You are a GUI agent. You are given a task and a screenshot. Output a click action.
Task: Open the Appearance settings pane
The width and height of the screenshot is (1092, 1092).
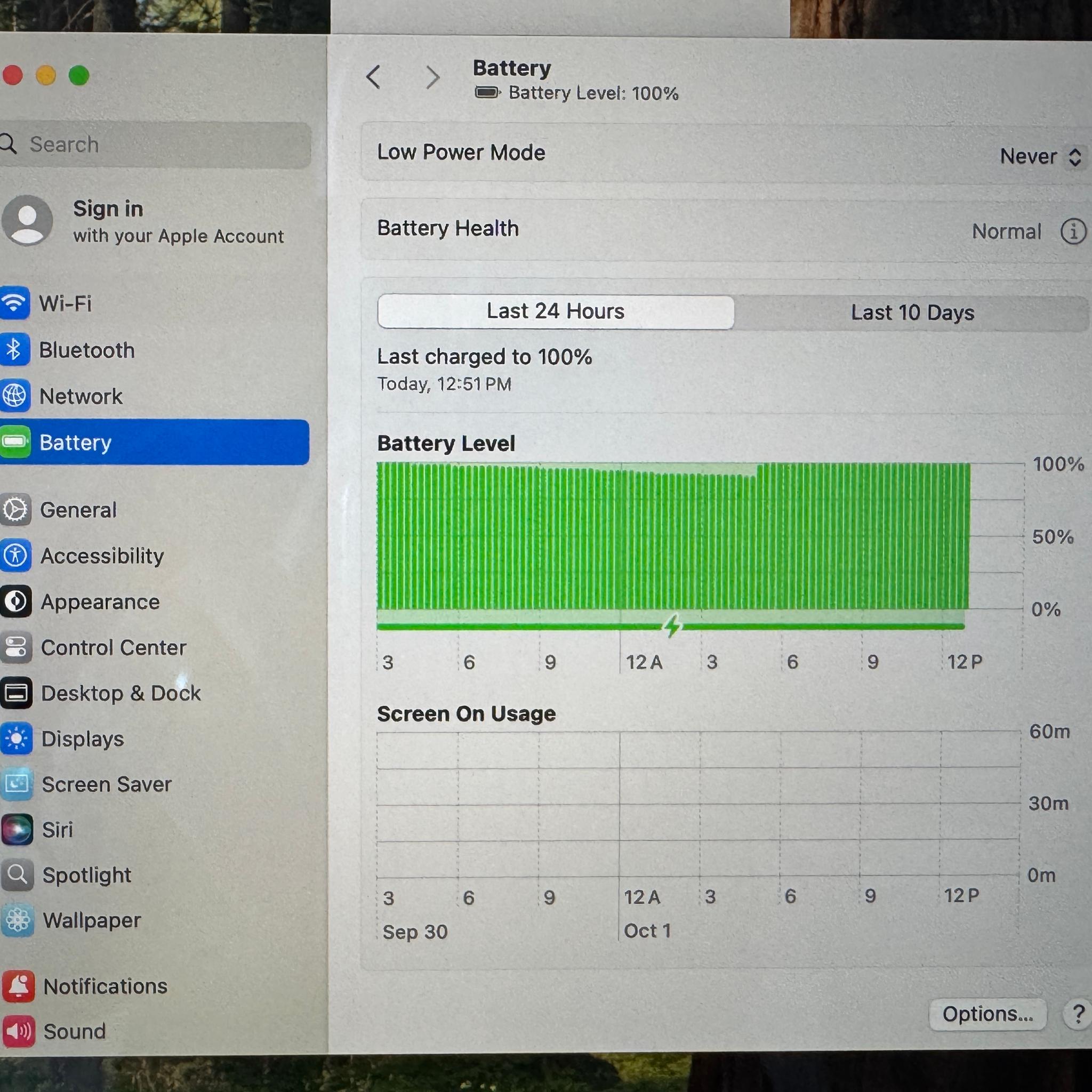coord(154,601)
